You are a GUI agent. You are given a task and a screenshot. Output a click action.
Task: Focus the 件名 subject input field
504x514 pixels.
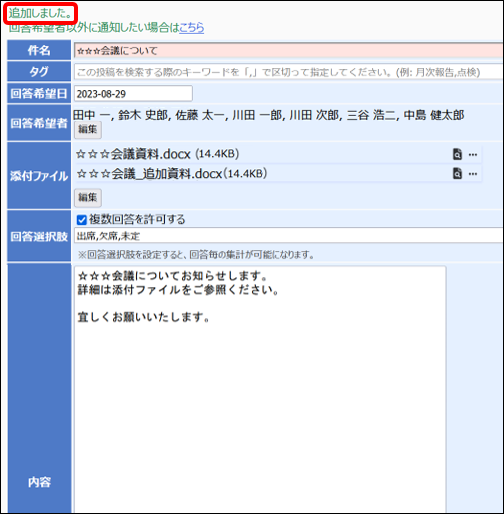[289, 51]
